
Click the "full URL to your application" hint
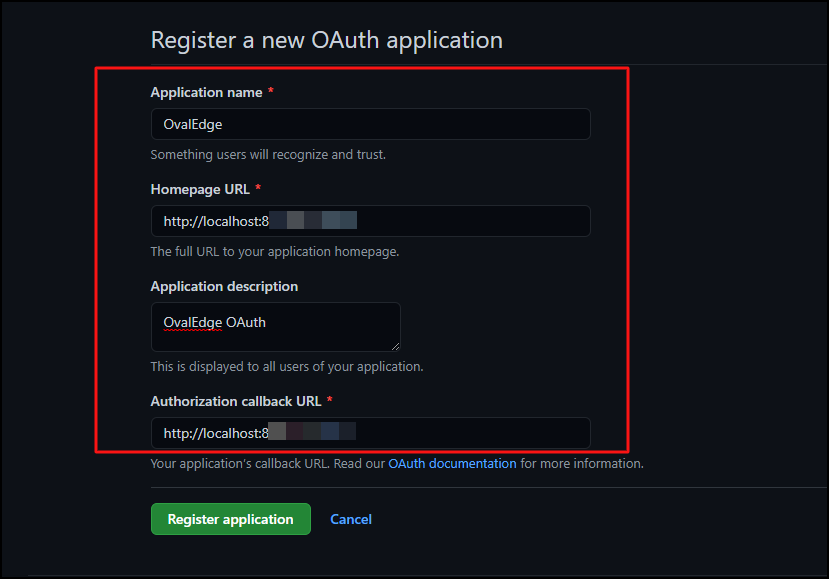pyautogui.click(x=274, y=252)
